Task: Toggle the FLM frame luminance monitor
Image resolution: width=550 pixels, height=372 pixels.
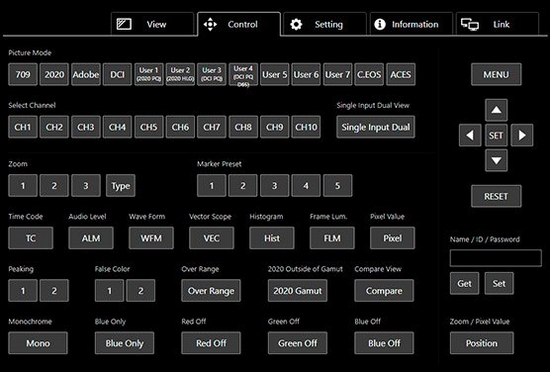Action: [332, 238]
